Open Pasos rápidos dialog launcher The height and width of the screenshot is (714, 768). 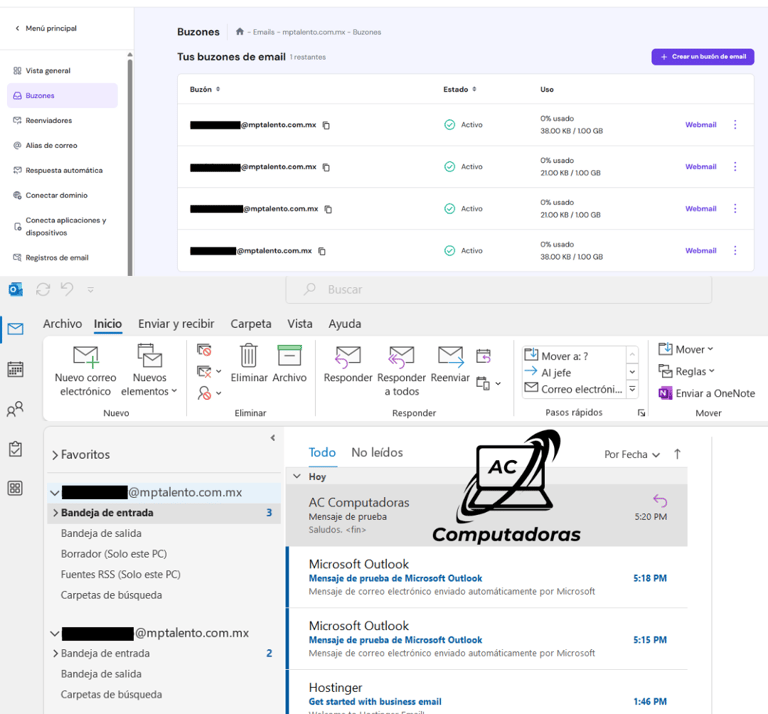(x=641, y=413)
